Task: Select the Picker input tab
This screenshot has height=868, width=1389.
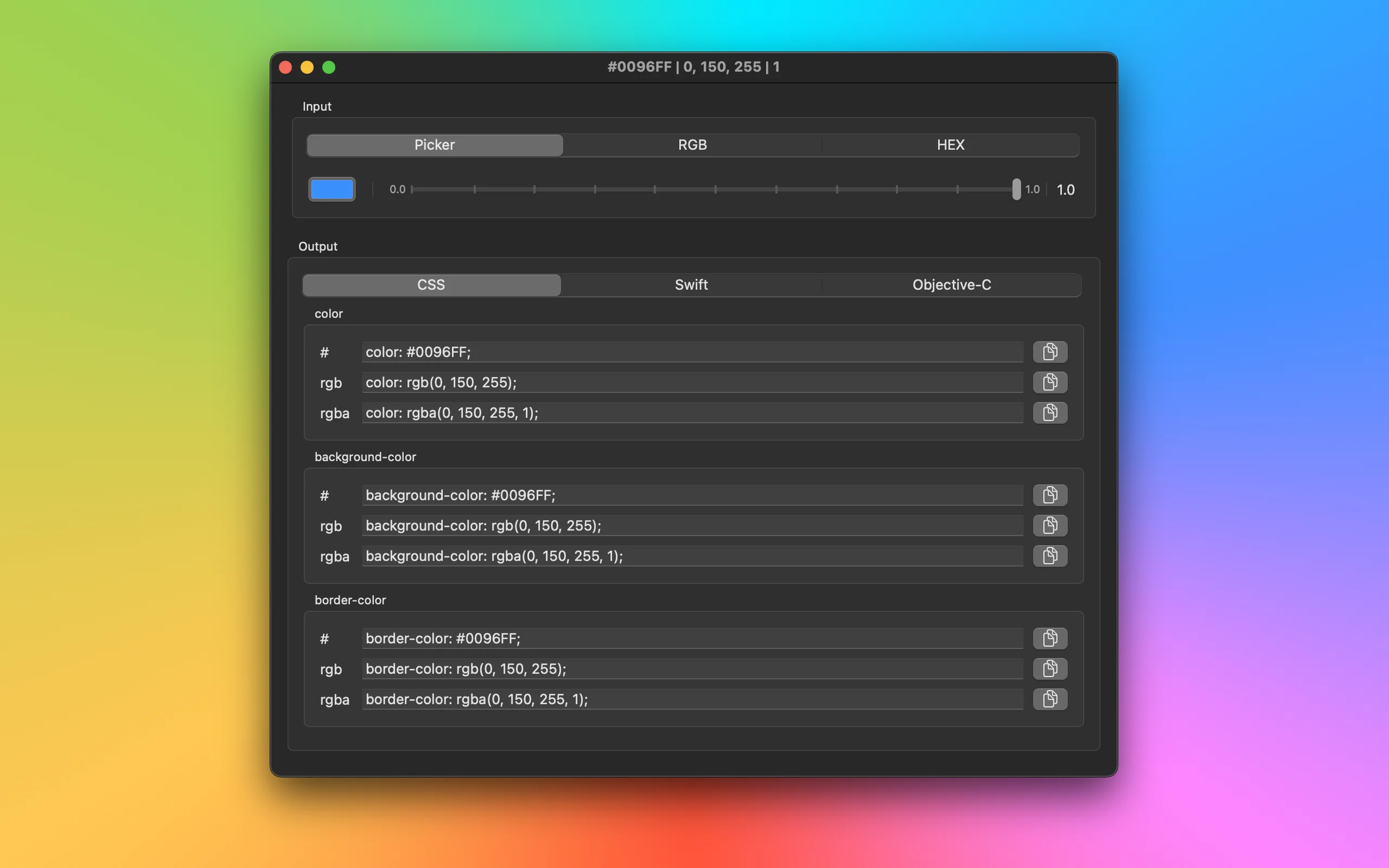Action: pos(435,145)
